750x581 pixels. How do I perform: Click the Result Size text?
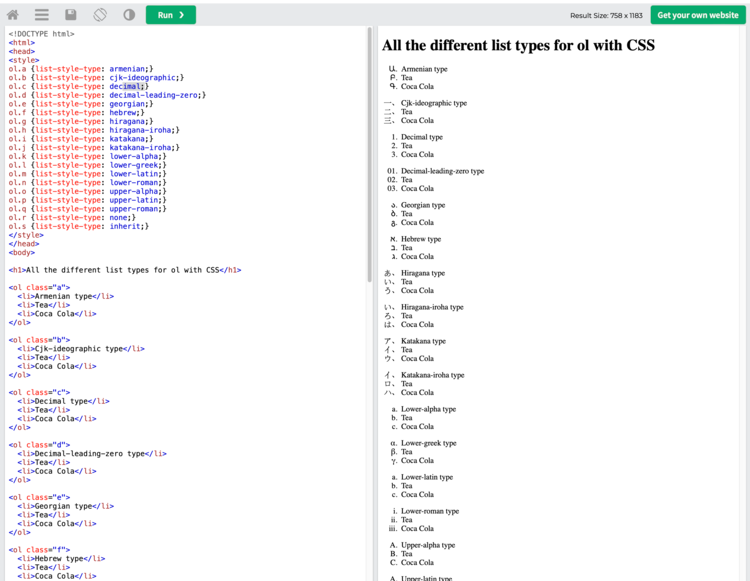pyautogui.click(x=606, y=15)
